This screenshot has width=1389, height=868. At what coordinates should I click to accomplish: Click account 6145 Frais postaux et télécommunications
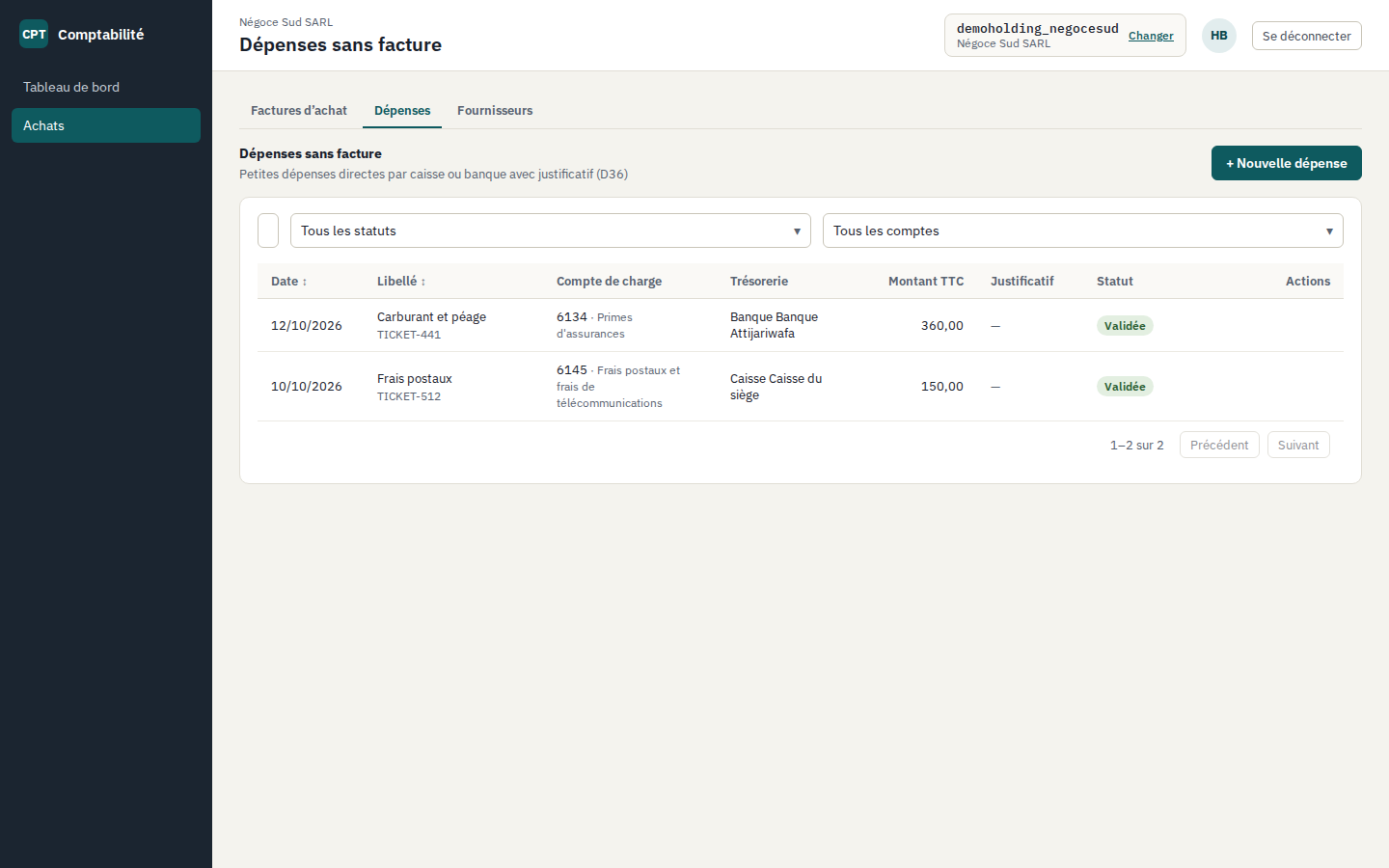coord(618,386)
